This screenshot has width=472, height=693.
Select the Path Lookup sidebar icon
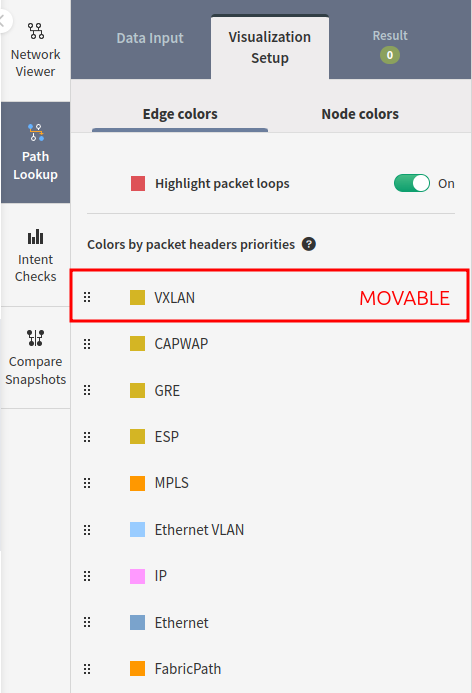36,132
